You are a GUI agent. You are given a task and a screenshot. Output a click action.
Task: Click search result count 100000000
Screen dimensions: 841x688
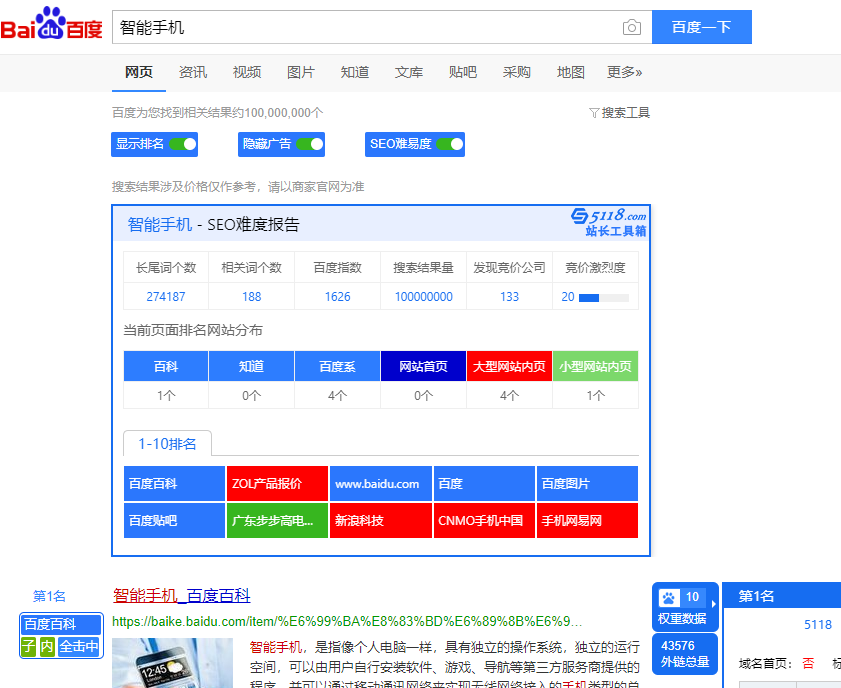point(424,297)
